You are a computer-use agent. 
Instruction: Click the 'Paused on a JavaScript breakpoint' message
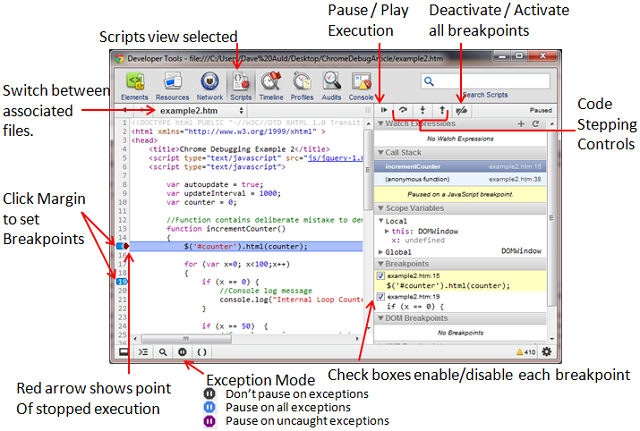point(460,194)
